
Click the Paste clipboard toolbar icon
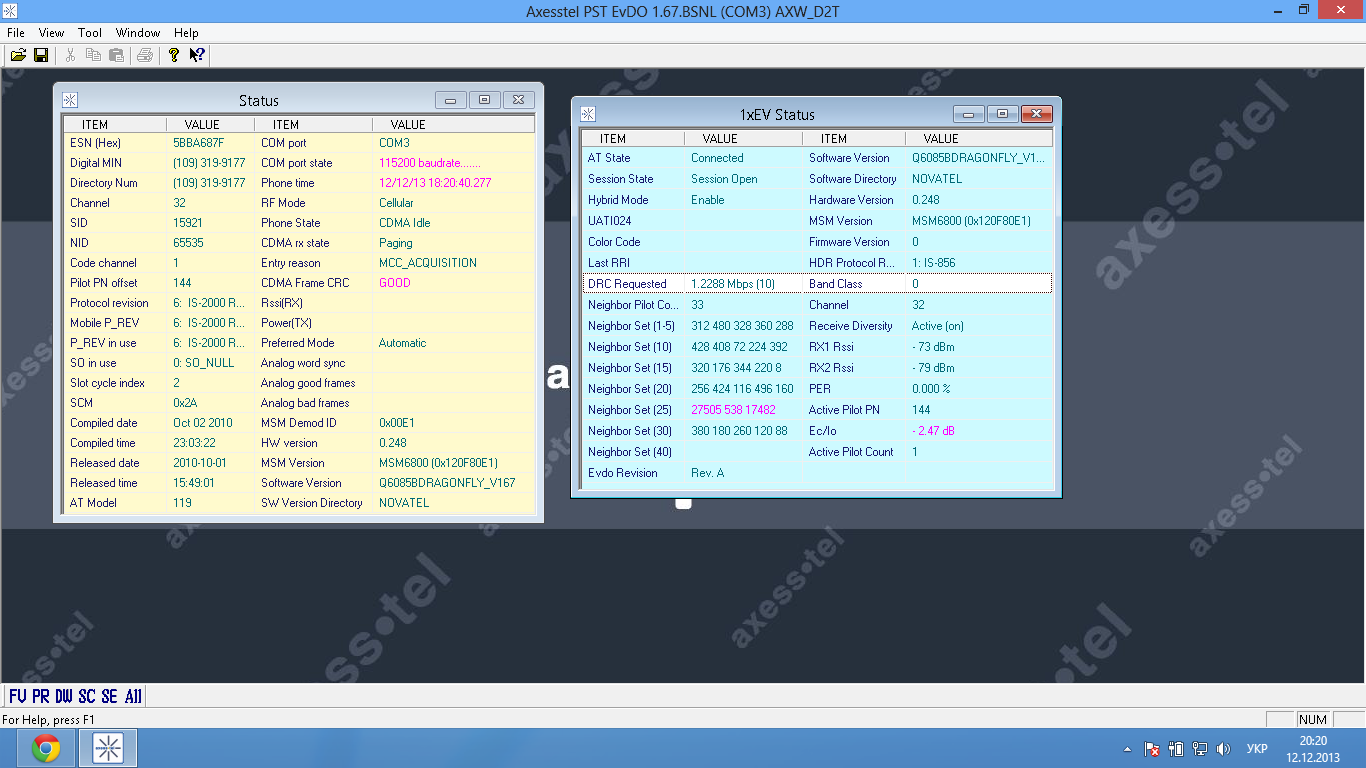click(116, 55)
